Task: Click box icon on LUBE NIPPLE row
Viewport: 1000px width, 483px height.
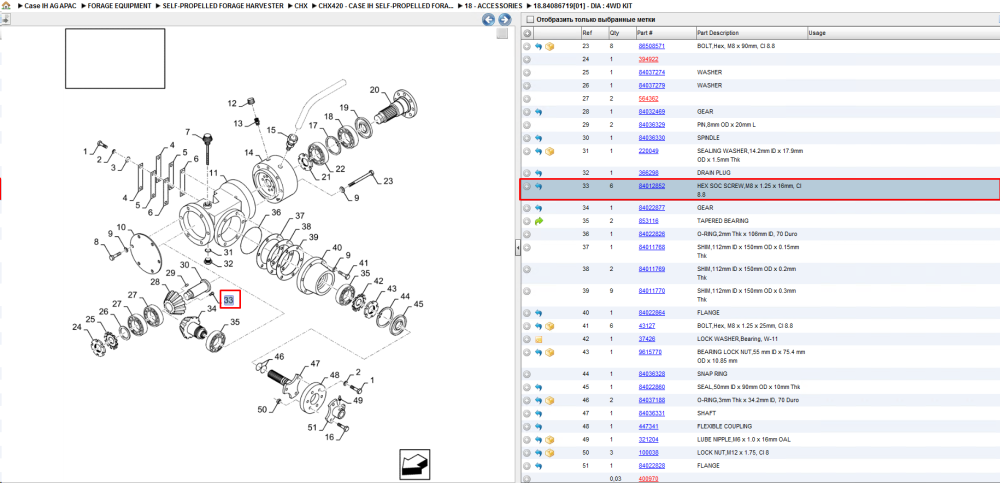Action: (x=549, y=440)
